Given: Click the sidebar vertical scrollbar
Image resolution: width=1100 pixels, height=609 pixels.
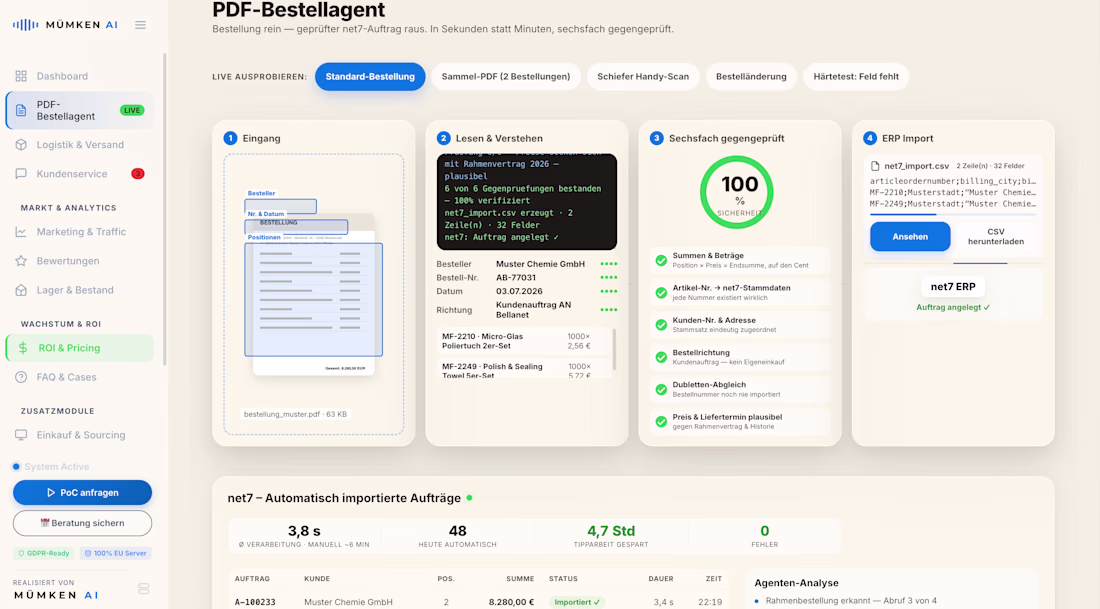Looking at the screenshot, I should [x=165, y=209].
